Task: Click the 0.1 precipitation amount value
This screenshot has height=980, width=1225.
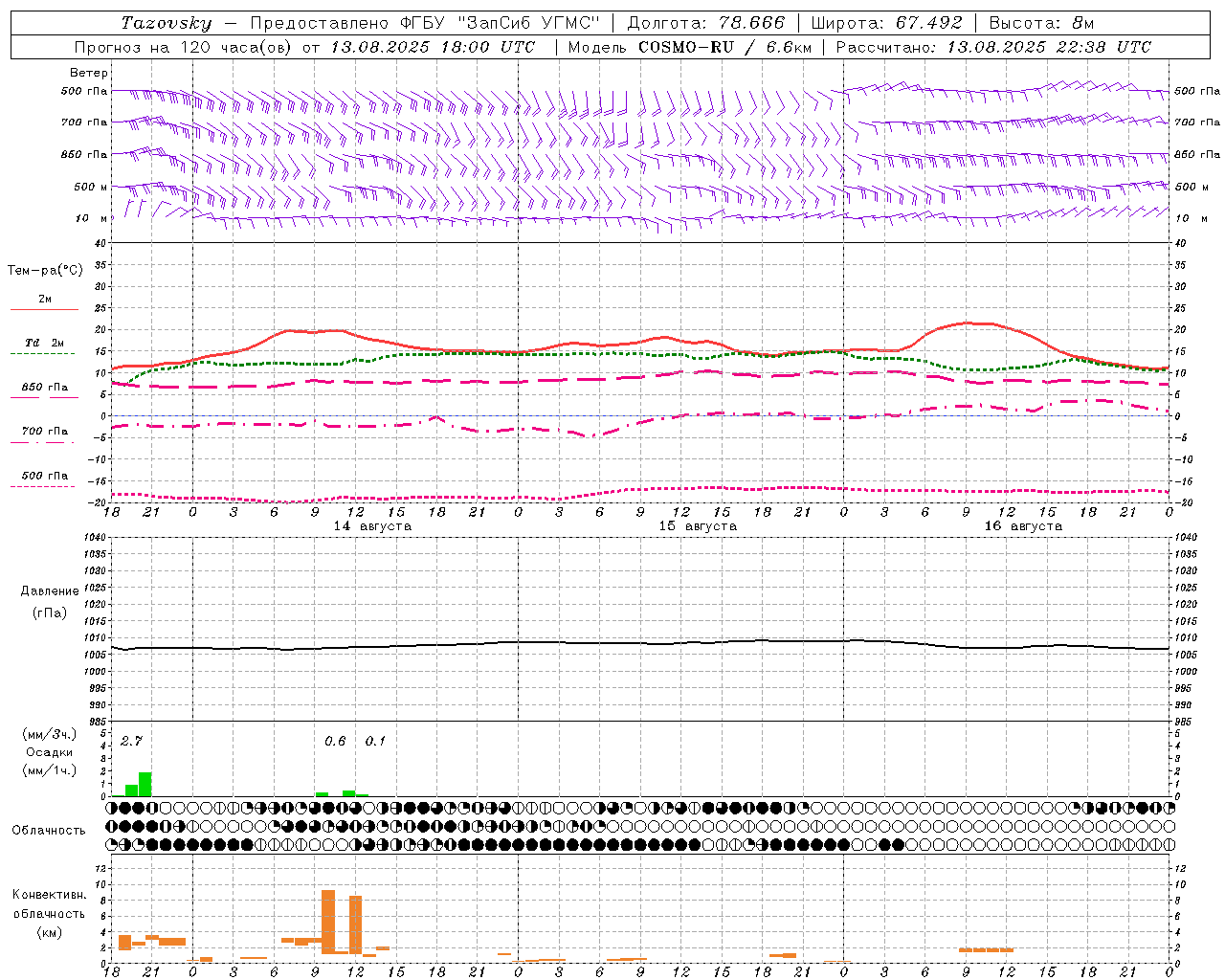Action: point(375,742)
